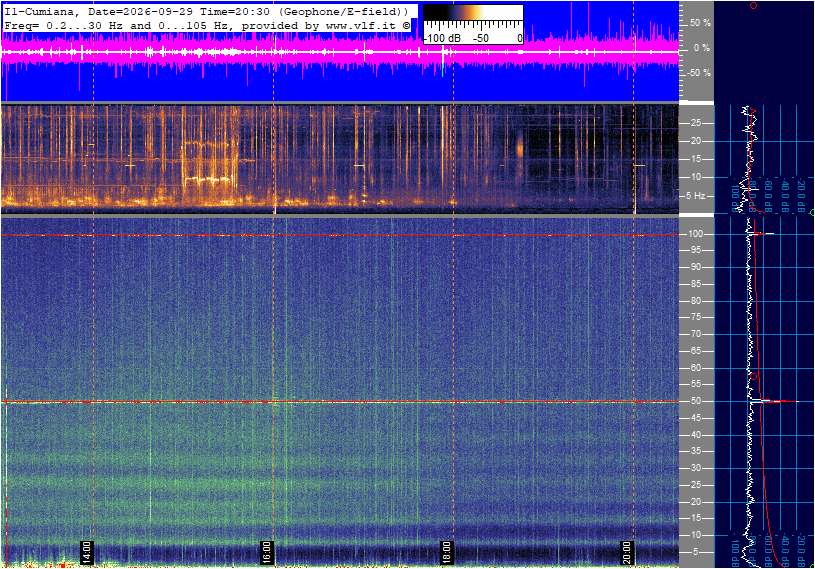
Task: Click the '95' Hz frequency axis label
Action: point(695,250)
